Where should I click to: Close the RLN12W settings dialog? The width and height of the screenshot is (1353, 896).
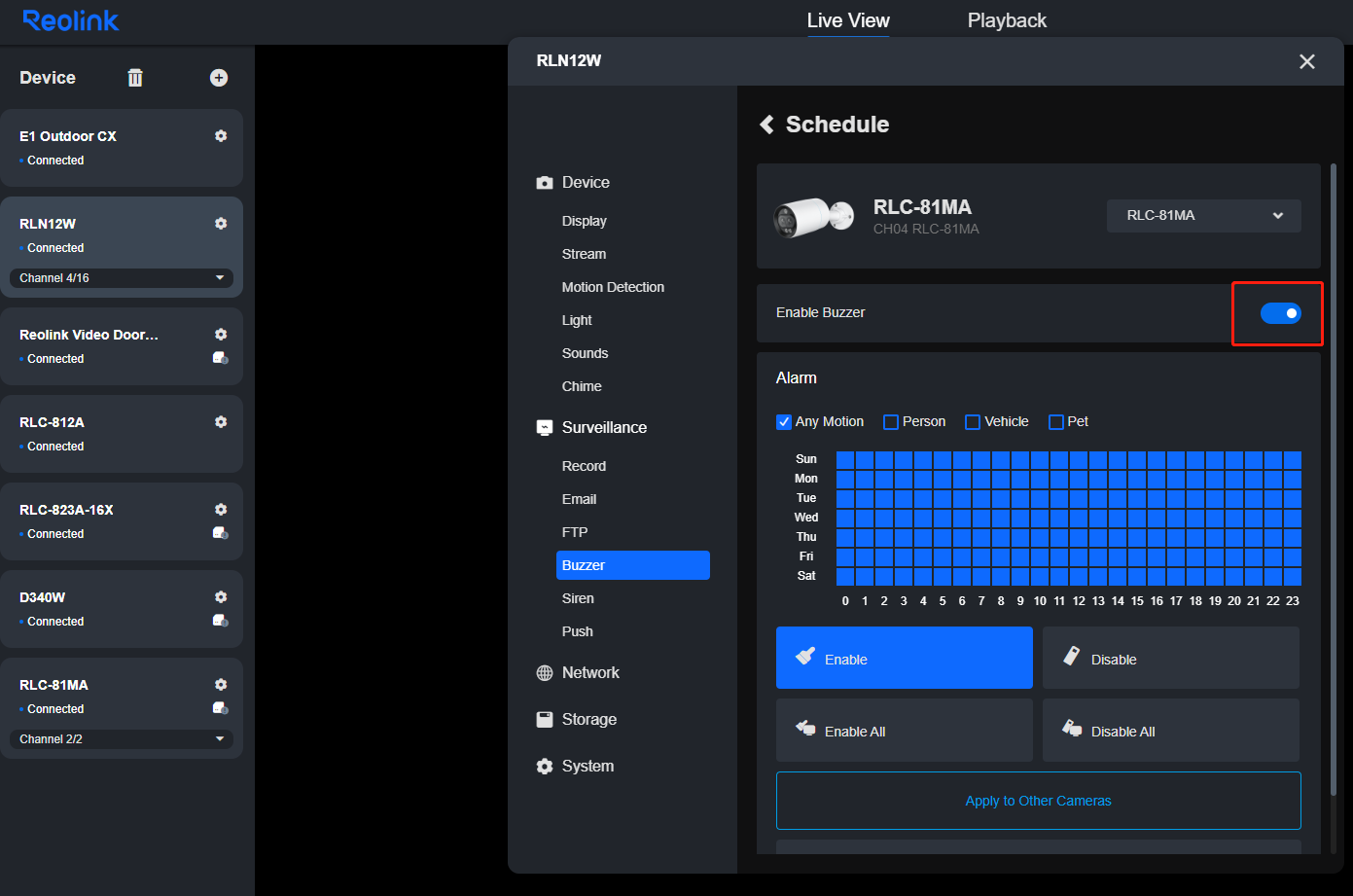tap(1307, 61)
